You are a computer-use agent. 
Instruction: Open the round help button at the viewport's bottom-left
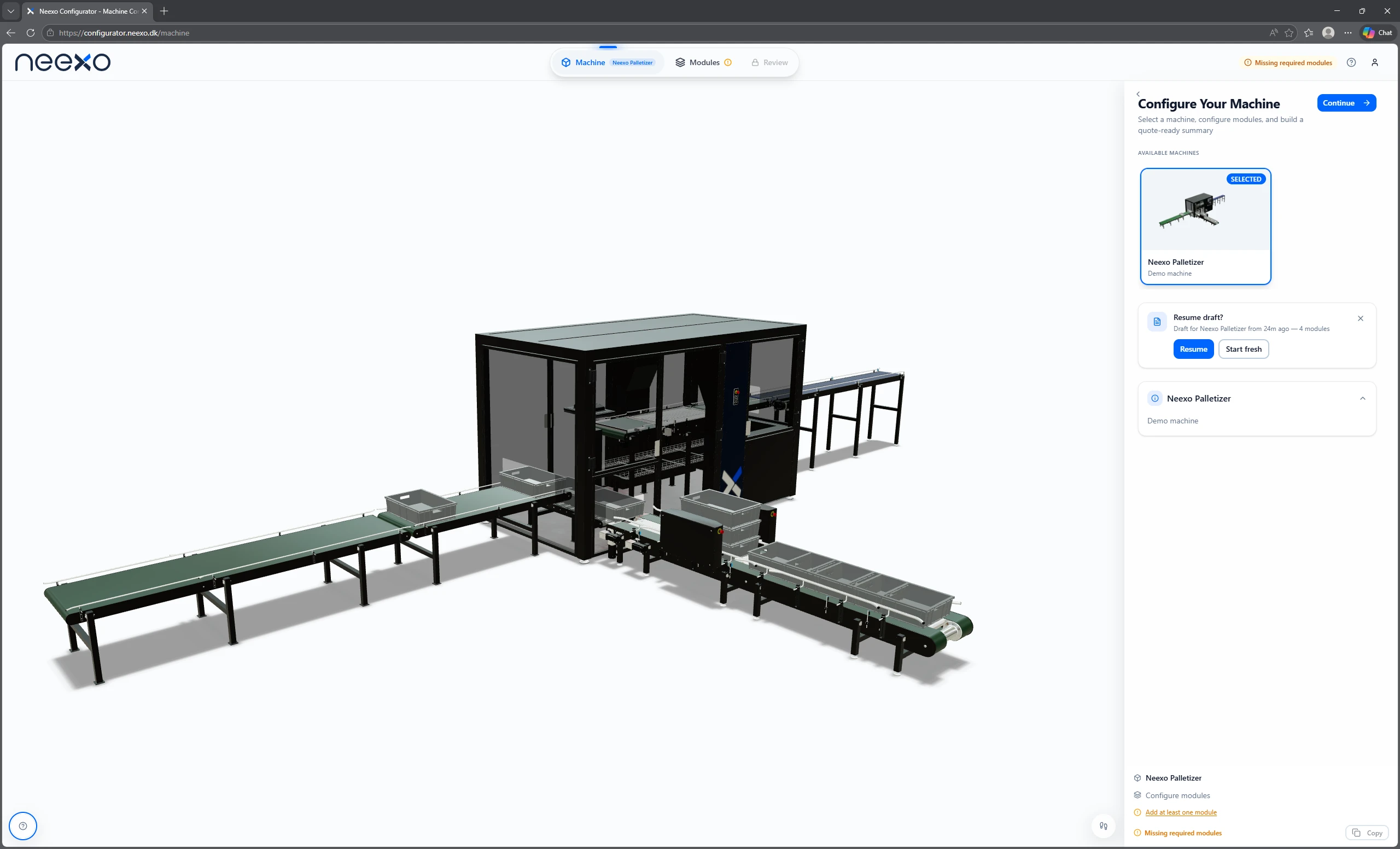point(23,825)
